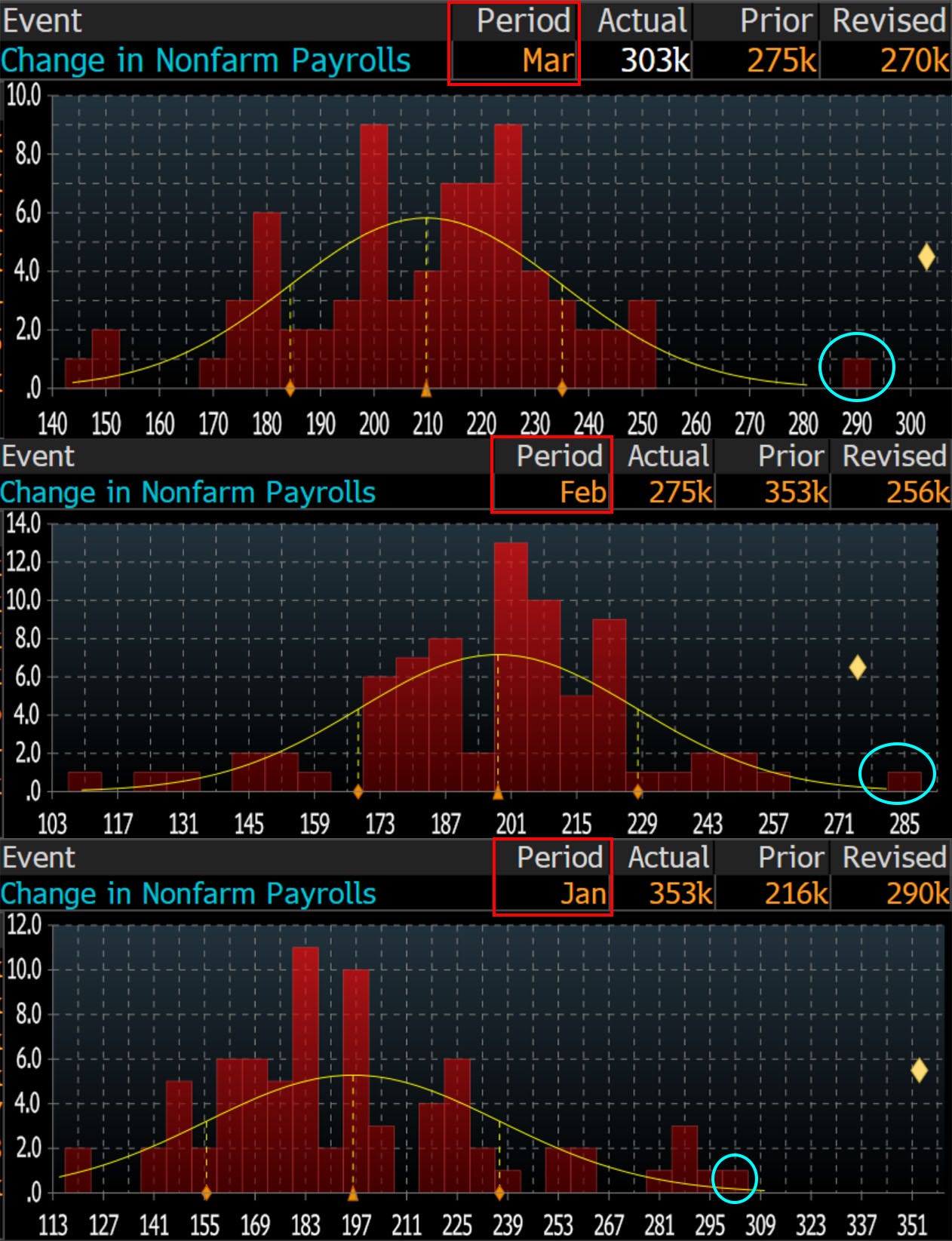952x1241 pixels.
Task: Click the 216k prior value
Action: (797, 893)
